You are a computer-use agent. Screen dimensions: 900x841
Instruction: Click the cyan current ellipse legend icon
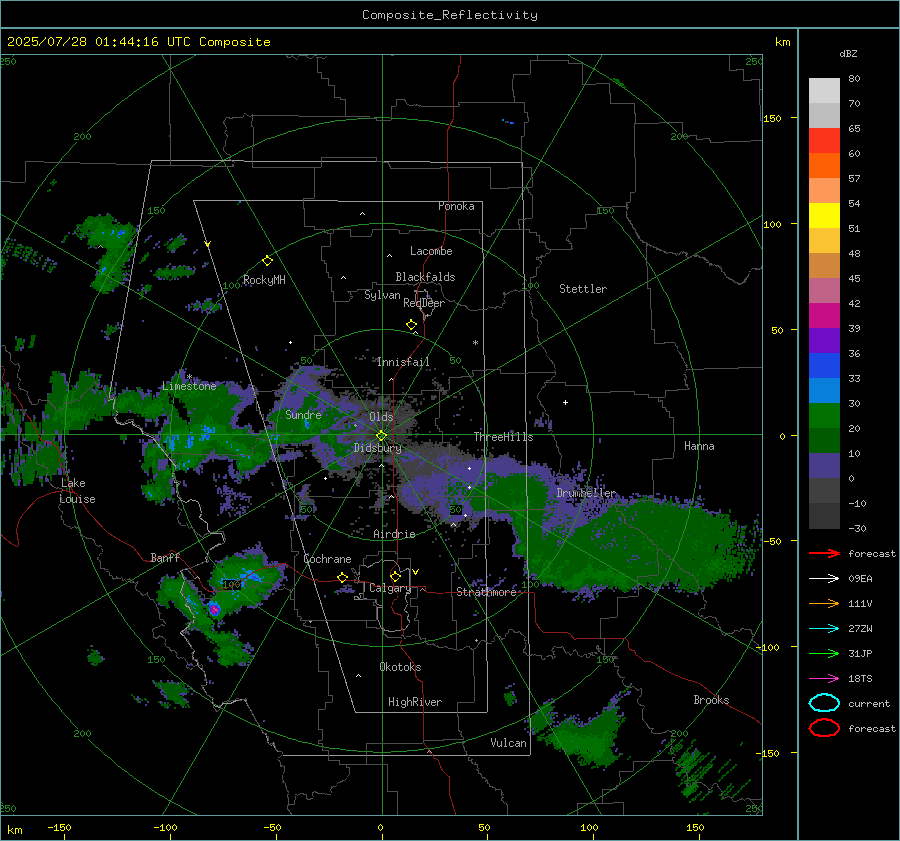coord(824,703)
